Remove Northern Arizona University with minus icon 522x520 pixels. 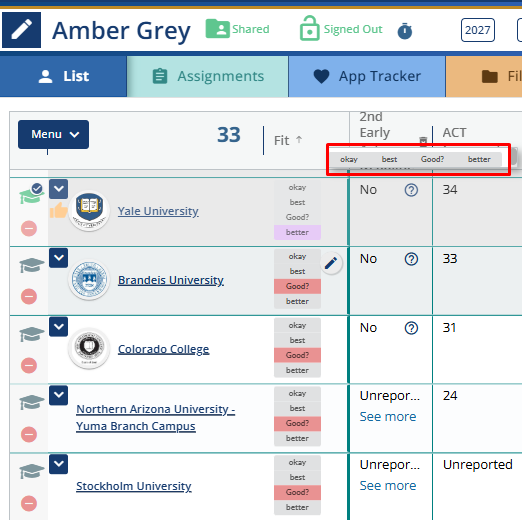tap(29, 435)
